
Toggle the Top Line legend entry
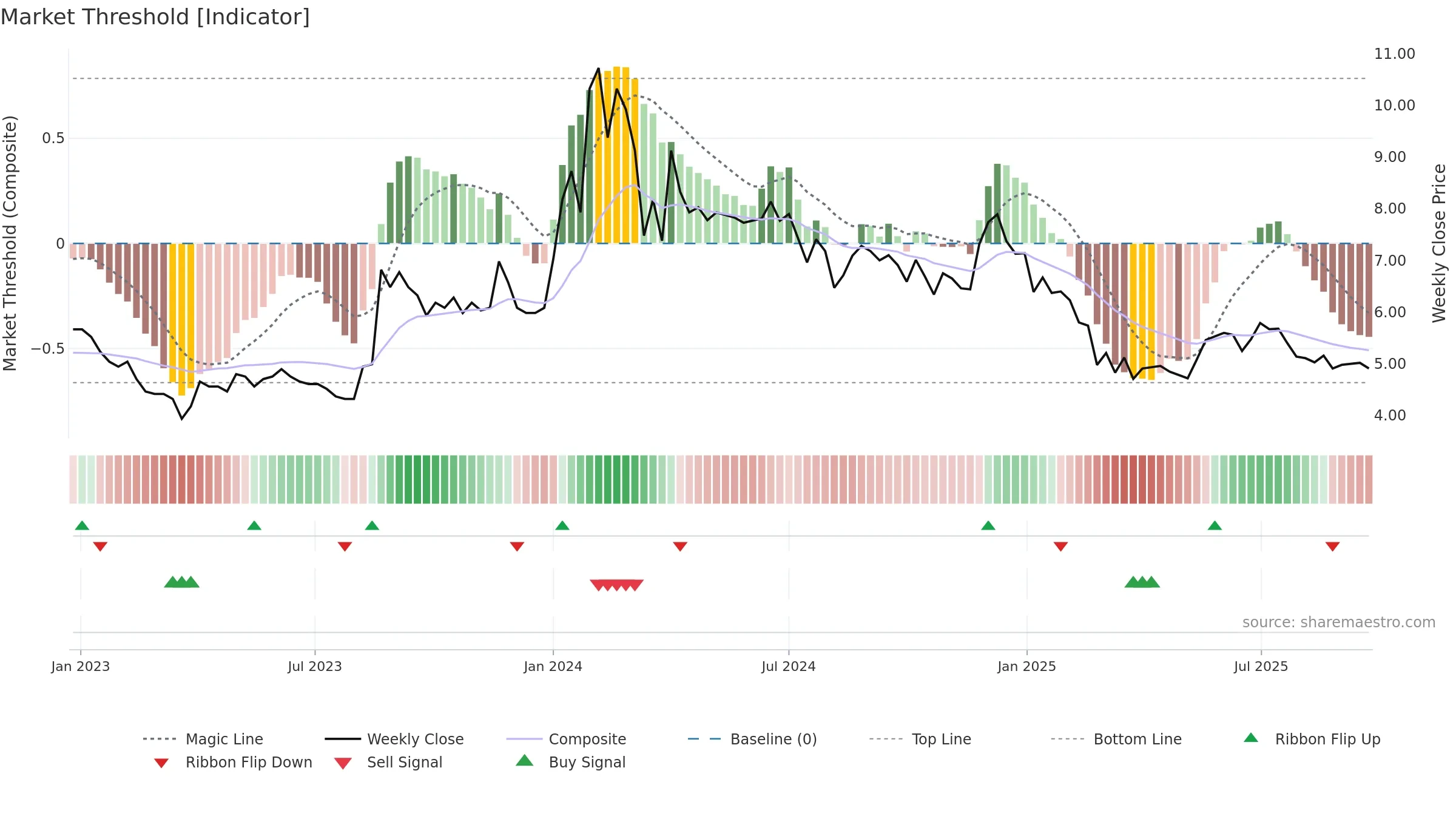point(920,739)
